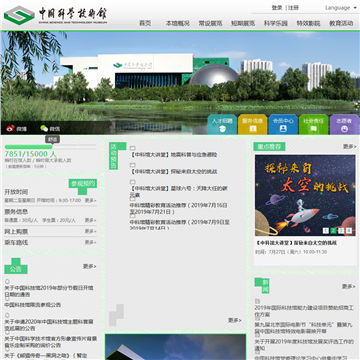The image size is (360, 360).
Task: Click 更多> in the 重点推荐 section
Action: [350, 146]
